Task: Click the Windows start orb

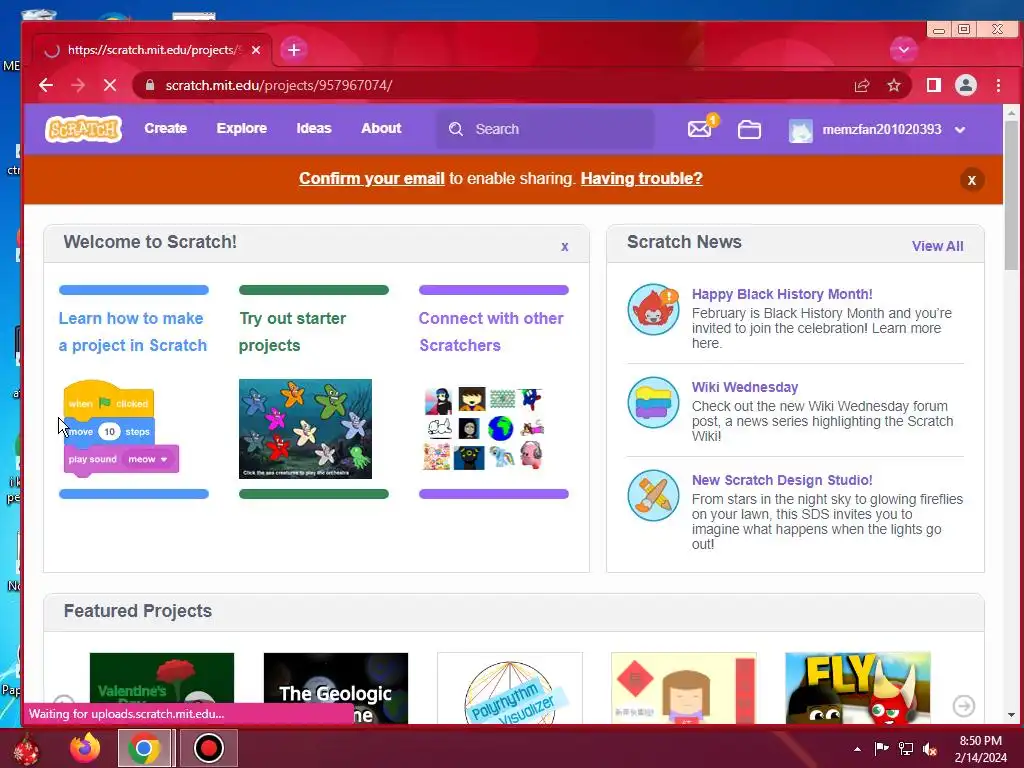Action: click(x=27, y=749)
